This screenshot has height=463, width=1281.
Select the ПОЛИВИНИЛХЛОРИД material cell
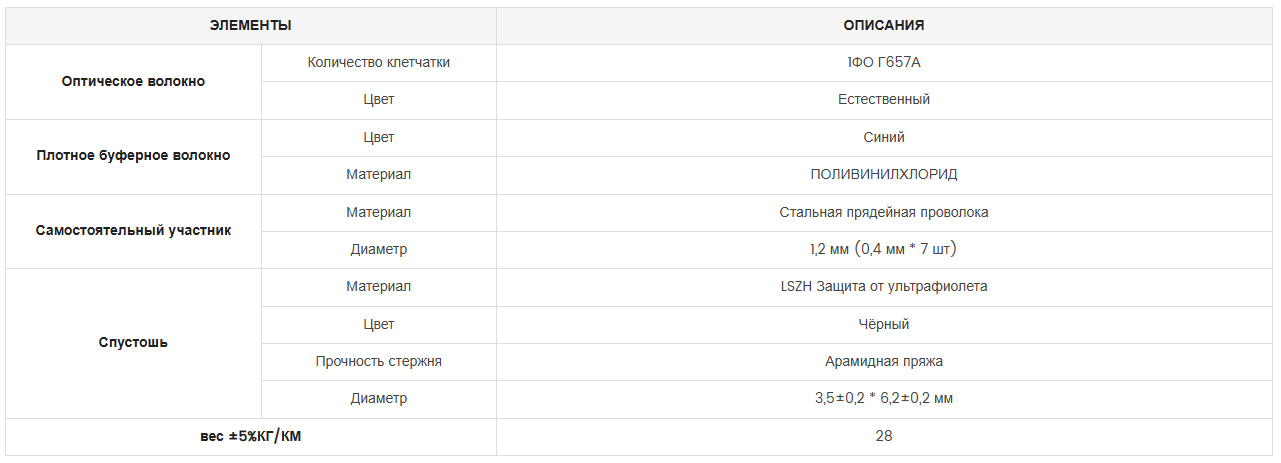pyautogui.click(x=884, y=175)
